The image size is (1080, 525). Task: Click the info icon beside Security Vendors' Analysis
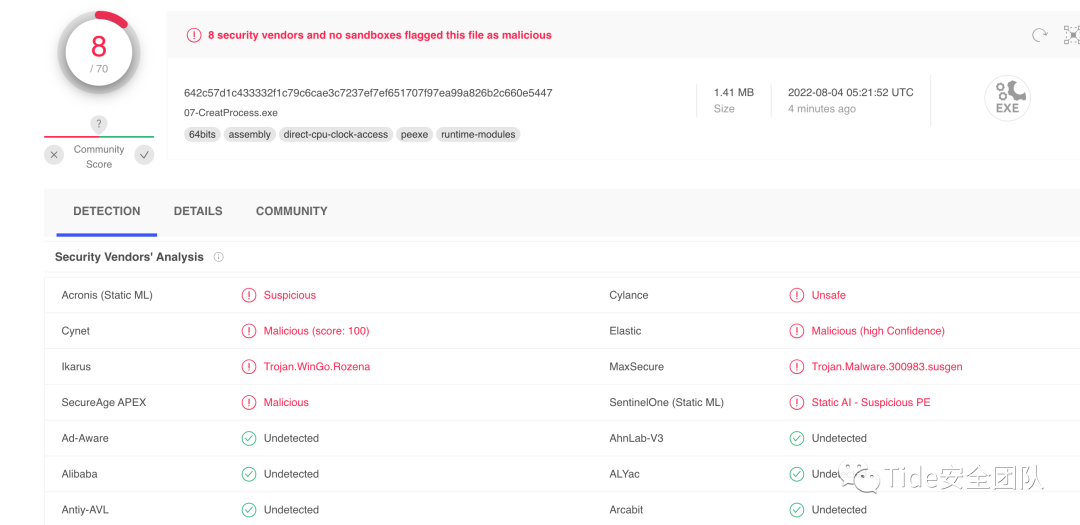(x=219, y=257)
